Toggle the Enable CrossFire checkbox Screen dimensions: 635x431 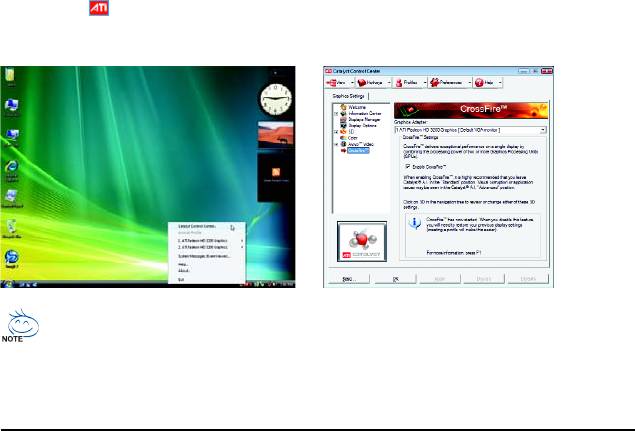[408, 166]
